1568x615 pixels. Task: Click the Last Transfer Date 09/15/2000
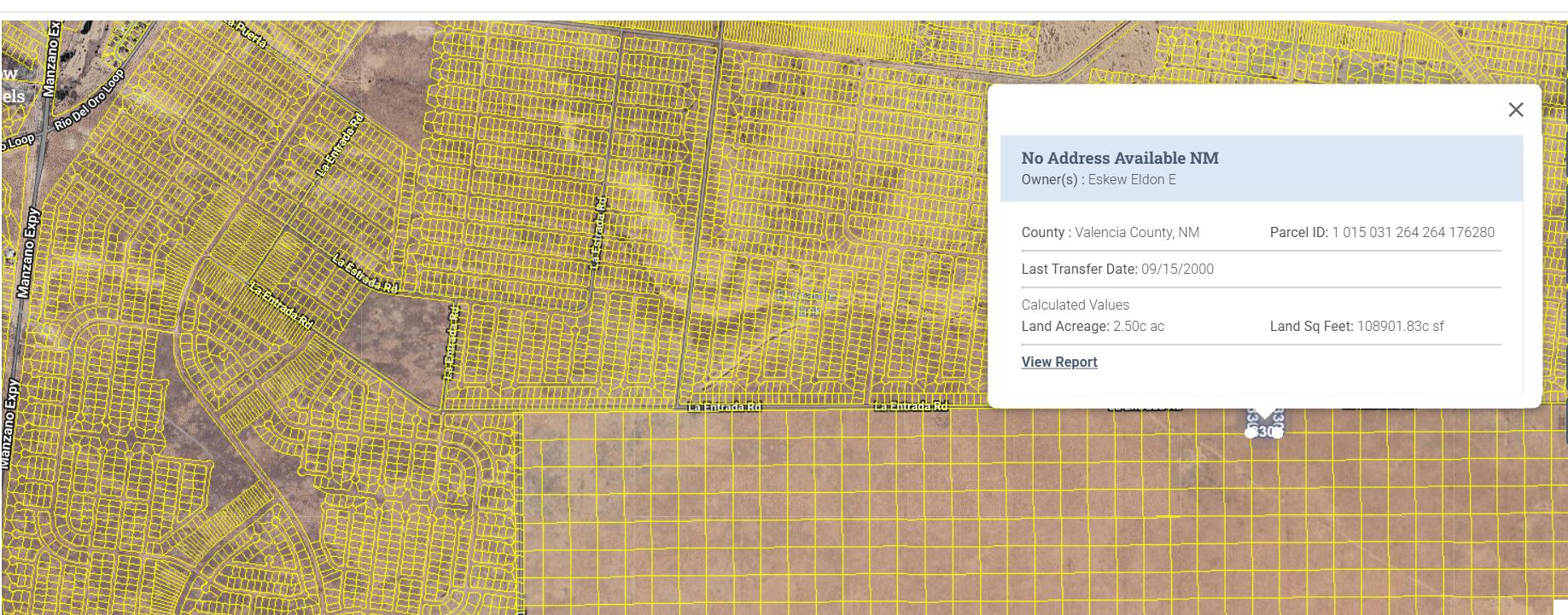pos(1176,270)
